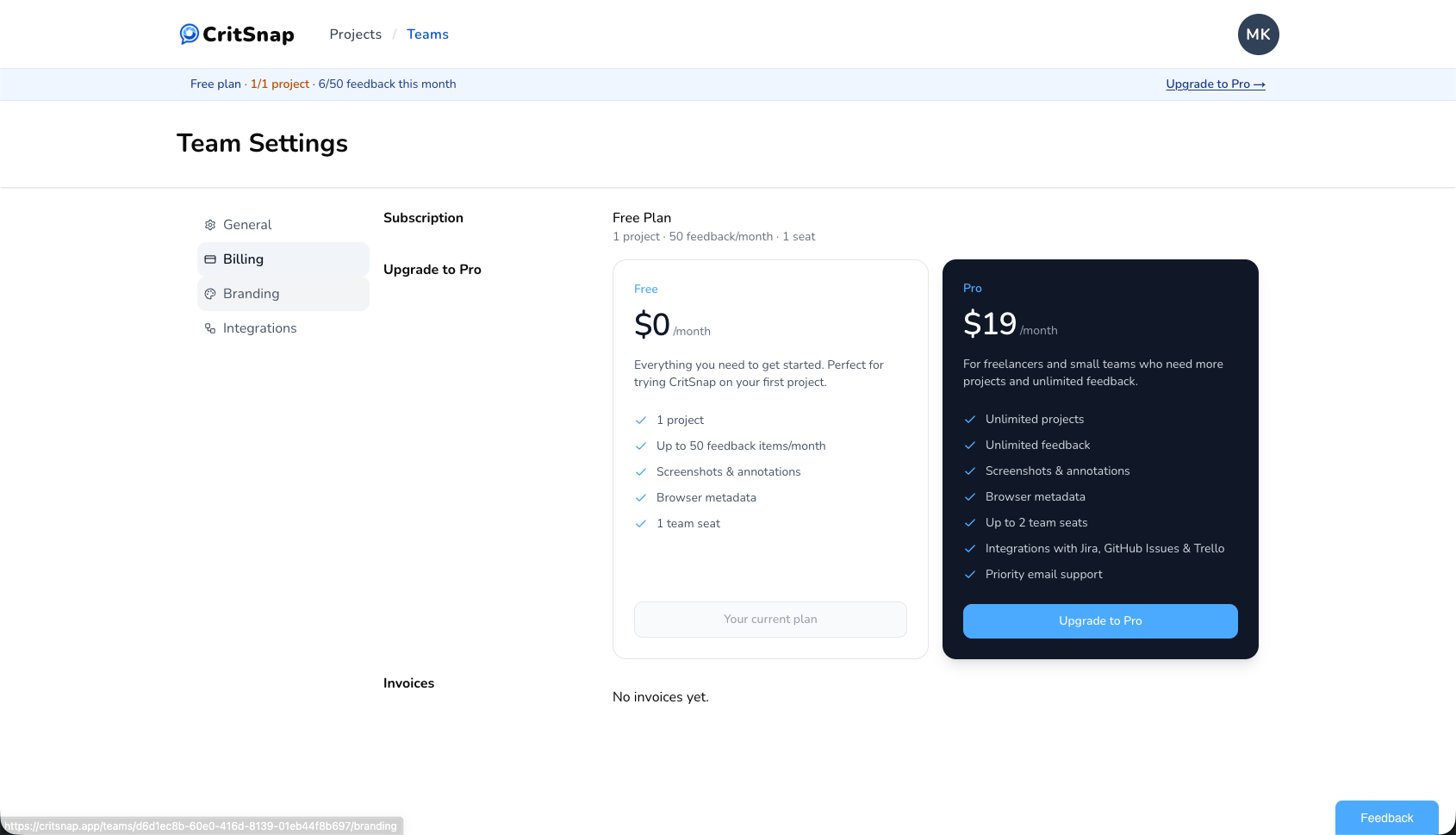Click 6/50 feedback this month text
The width and height of the screenshot is (1456, 835).
tap(387, 84)
